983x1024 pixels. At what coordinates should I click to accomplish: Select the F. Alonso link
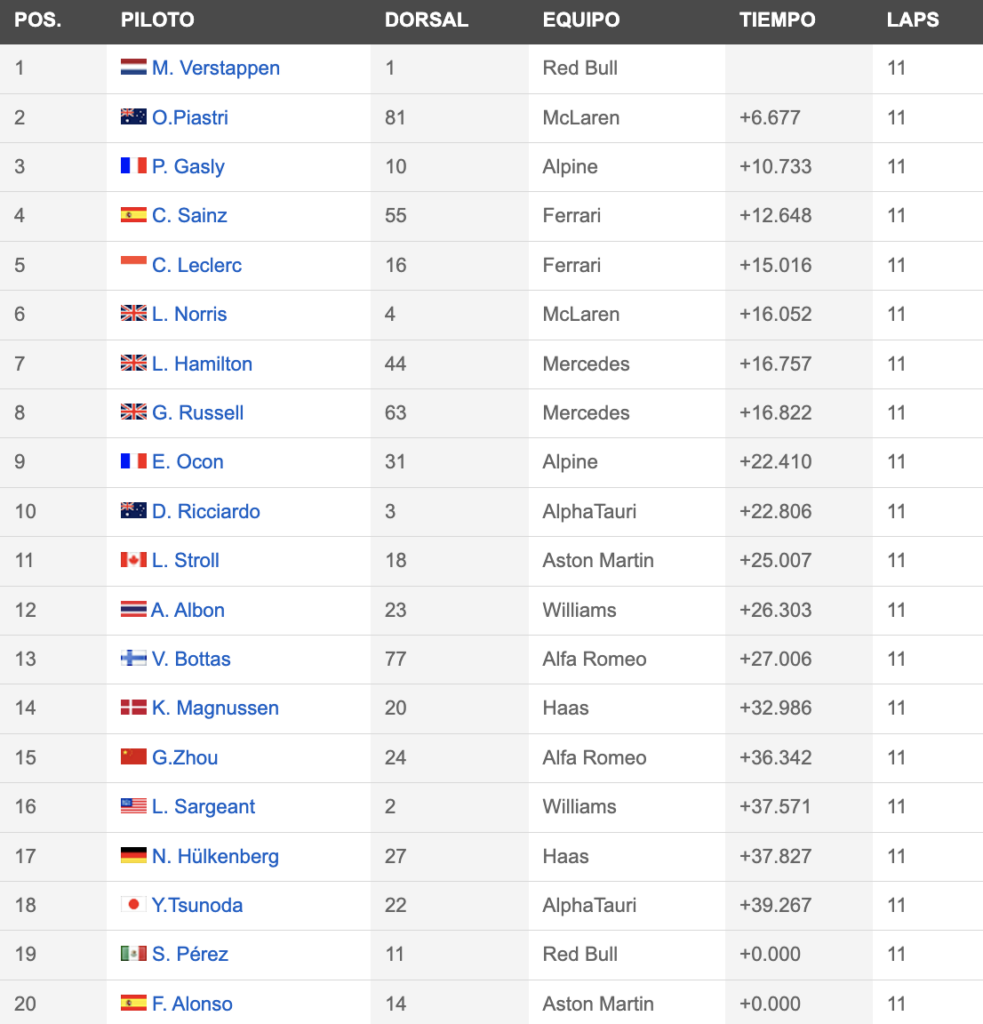click(192, 1004)
